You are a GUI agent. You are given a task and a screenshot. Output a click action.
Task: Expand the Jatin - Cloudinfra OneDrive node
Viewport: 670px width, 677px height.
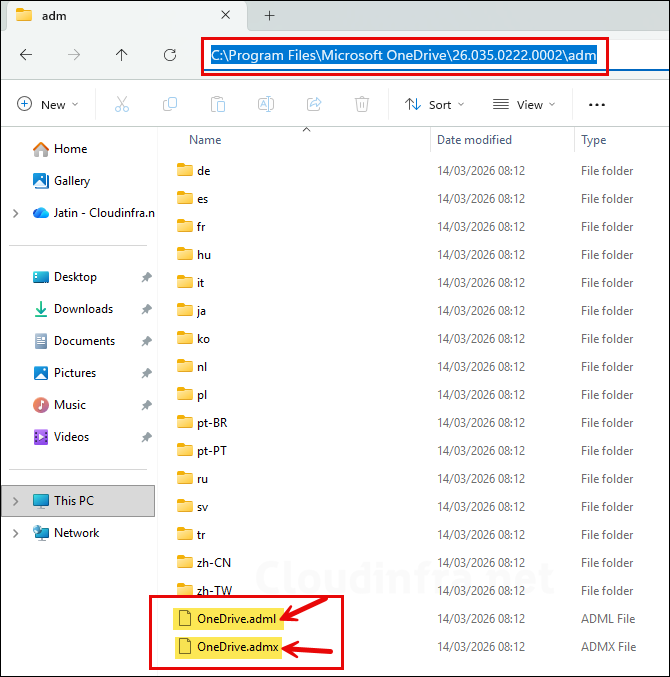(16, 213)
